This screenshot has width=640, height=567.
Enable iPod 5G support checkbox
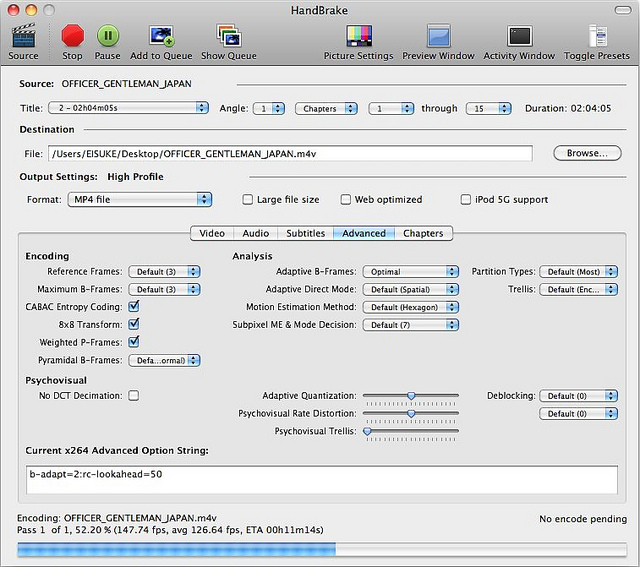point(465,200)
